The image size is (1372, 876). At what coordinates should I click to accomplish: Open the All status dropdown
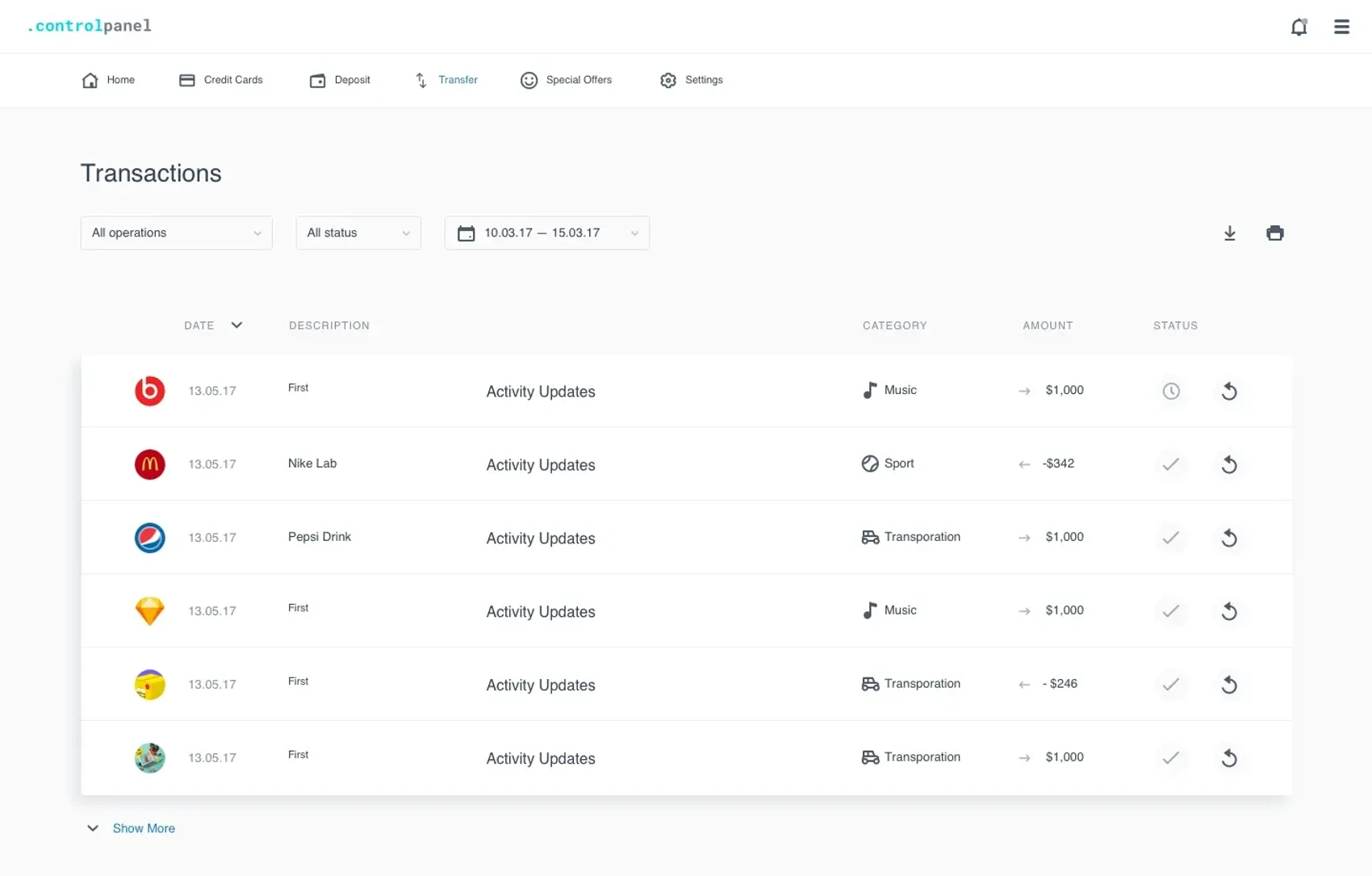point(358,233)
